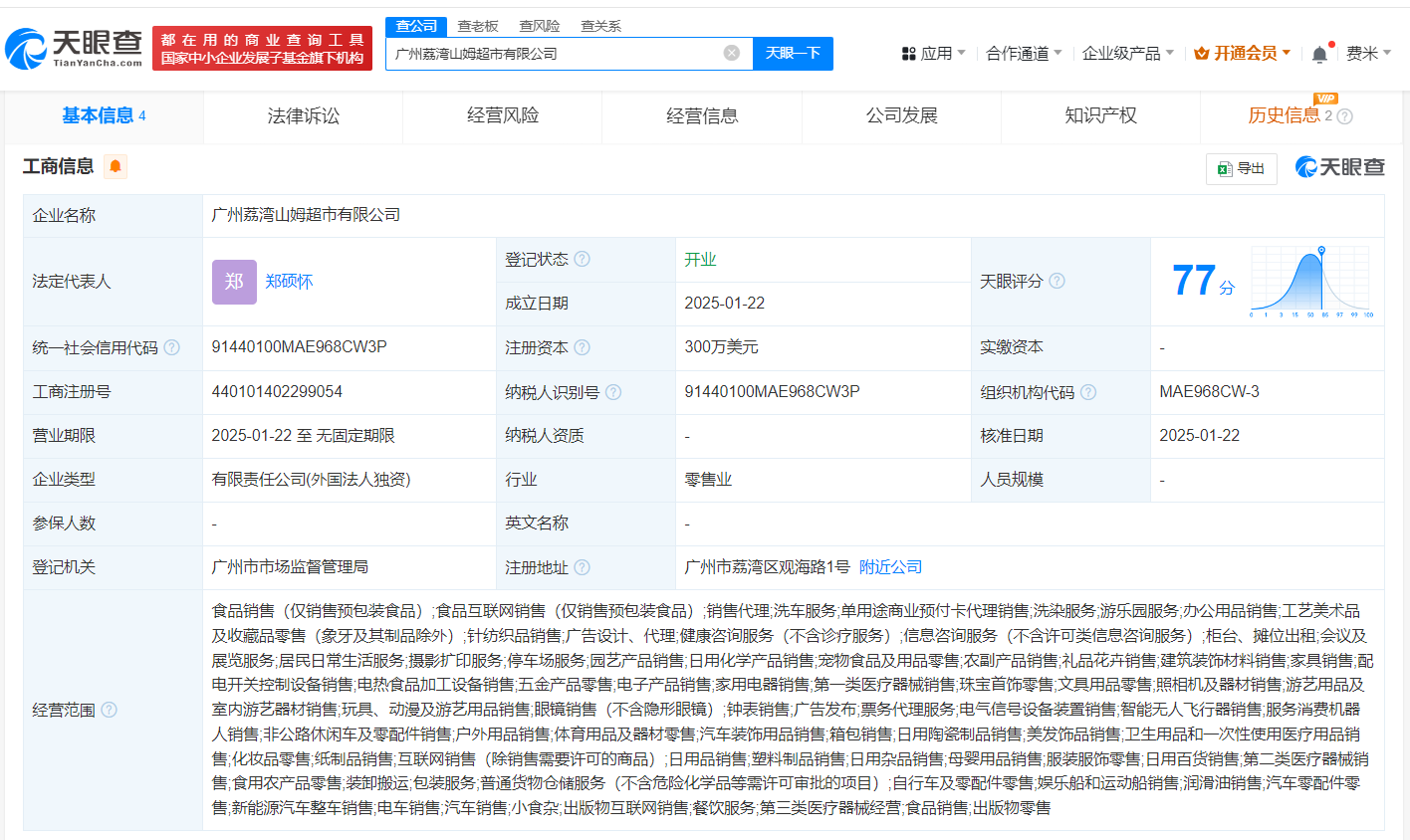Click the 天眼评分 distribution chart
The image size is (1410, 840).
1311,282
